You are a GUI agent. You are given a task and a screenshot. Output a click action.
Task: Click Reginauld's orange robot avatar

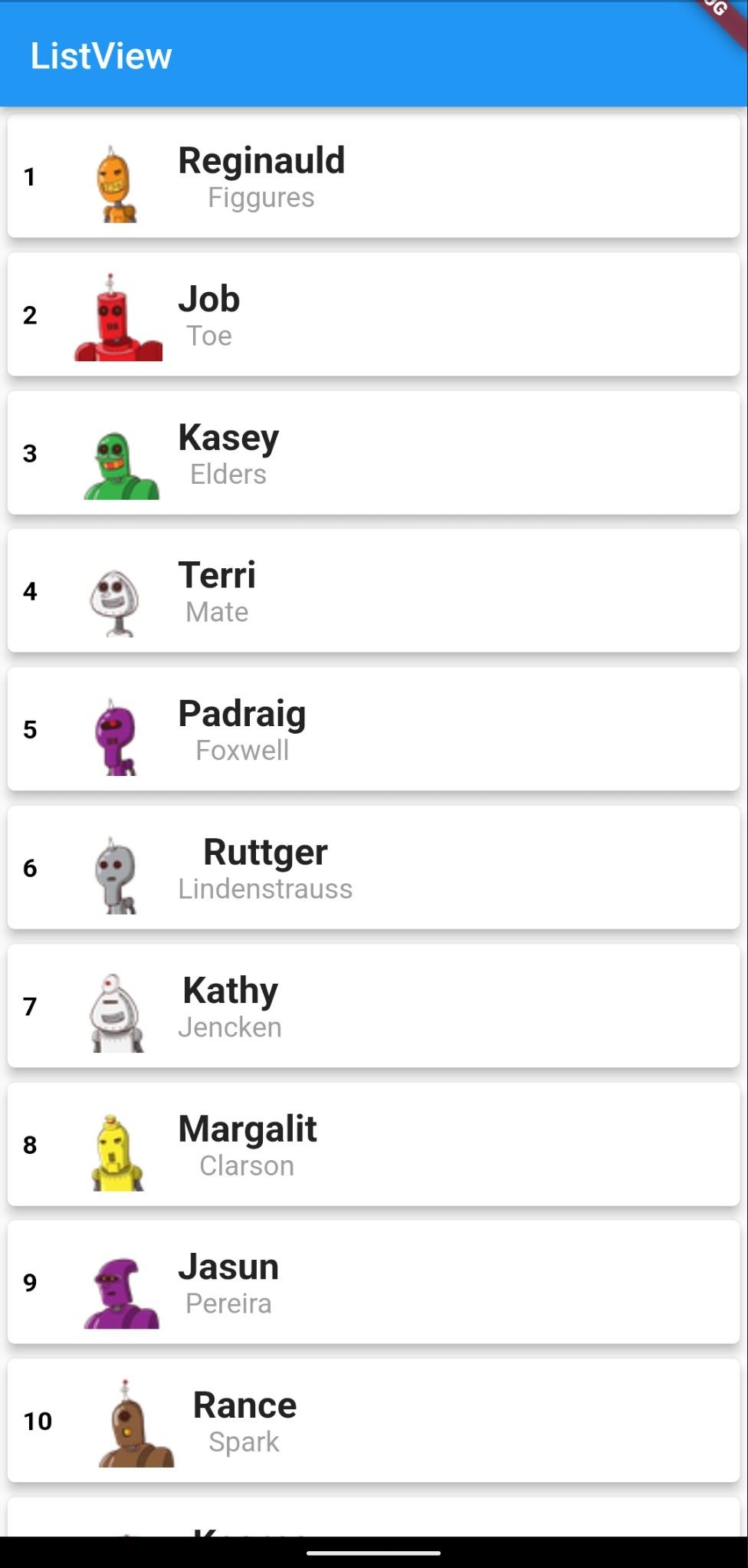click(116, 185)
